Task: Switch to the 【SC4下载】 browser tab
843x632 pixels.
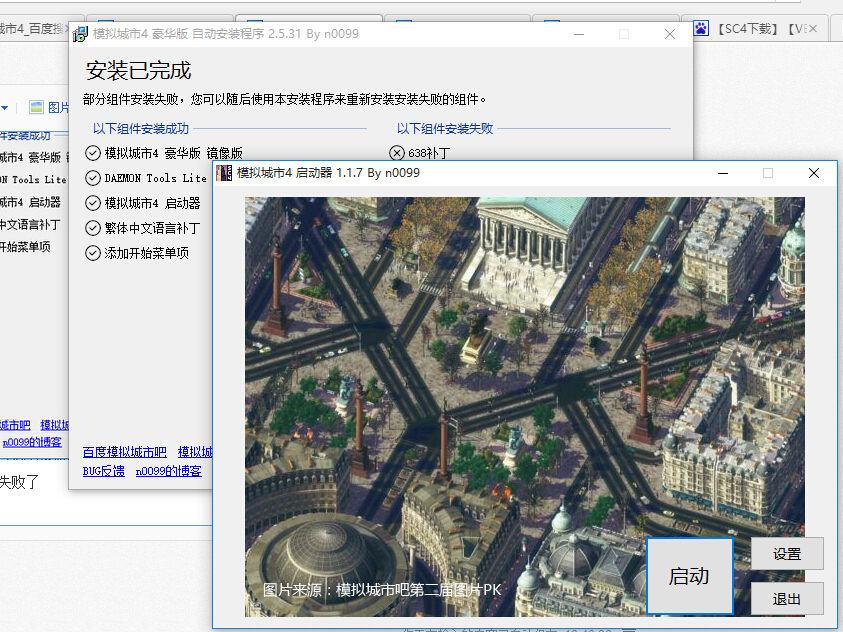Action: [x=758, y=29]
